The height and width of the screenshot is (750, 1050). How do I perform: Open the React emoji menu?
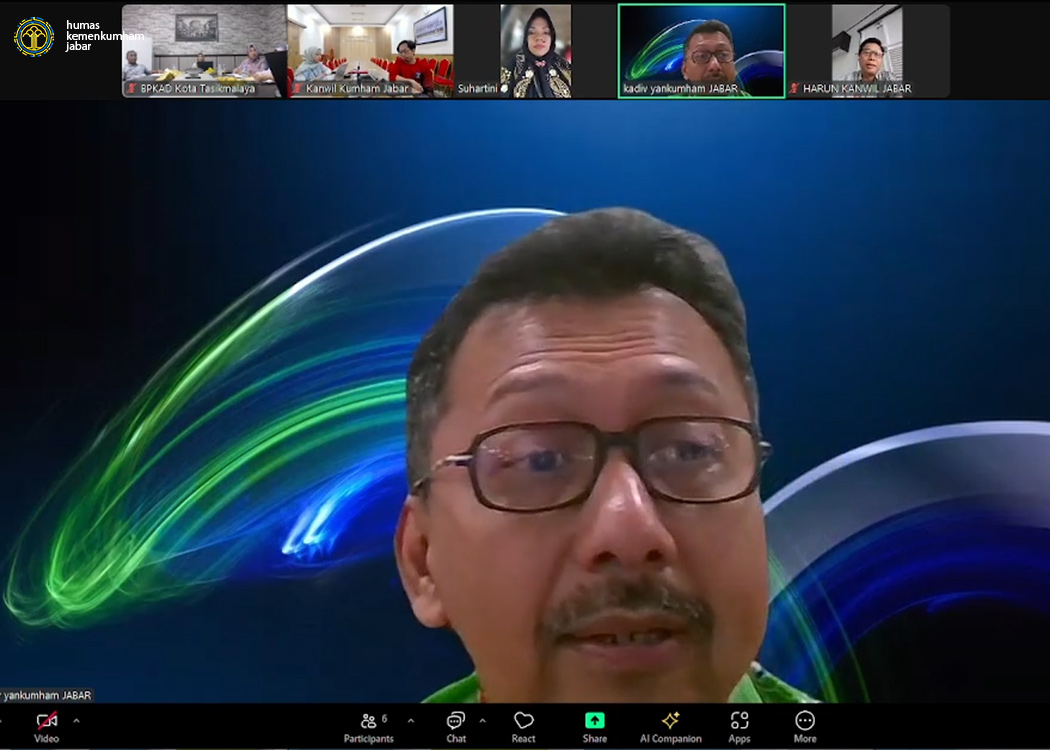coord(523,724)
